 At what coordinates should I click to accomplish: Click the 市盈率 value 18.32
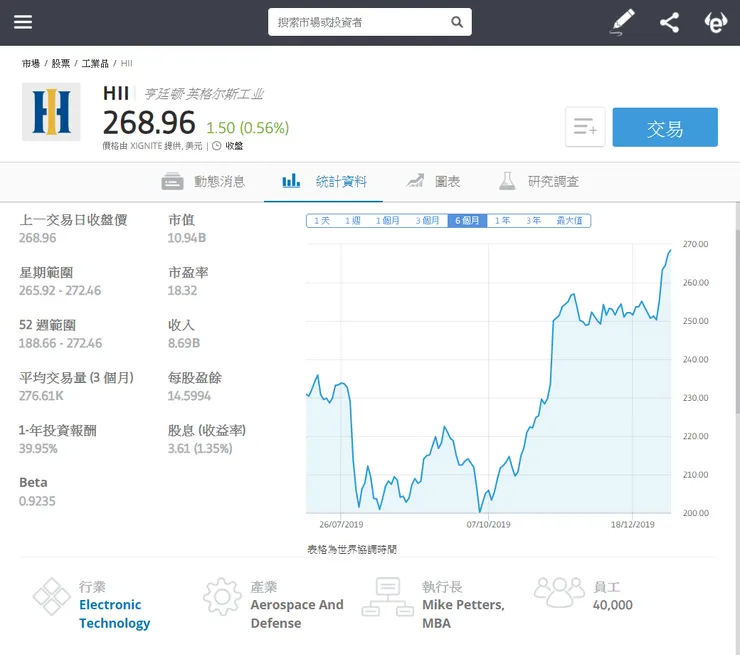click(x=182, y=291)
